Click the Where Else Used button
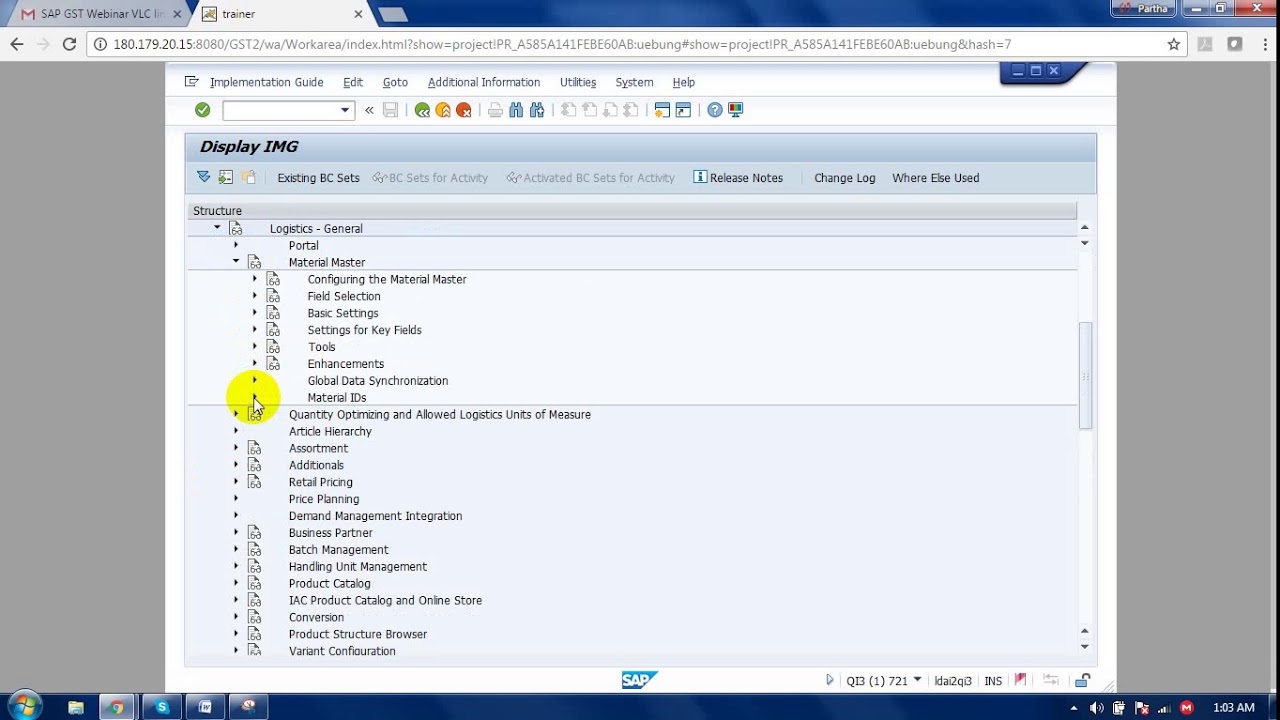The width and height of the screenshot is (1280, 720). point(935,178)
